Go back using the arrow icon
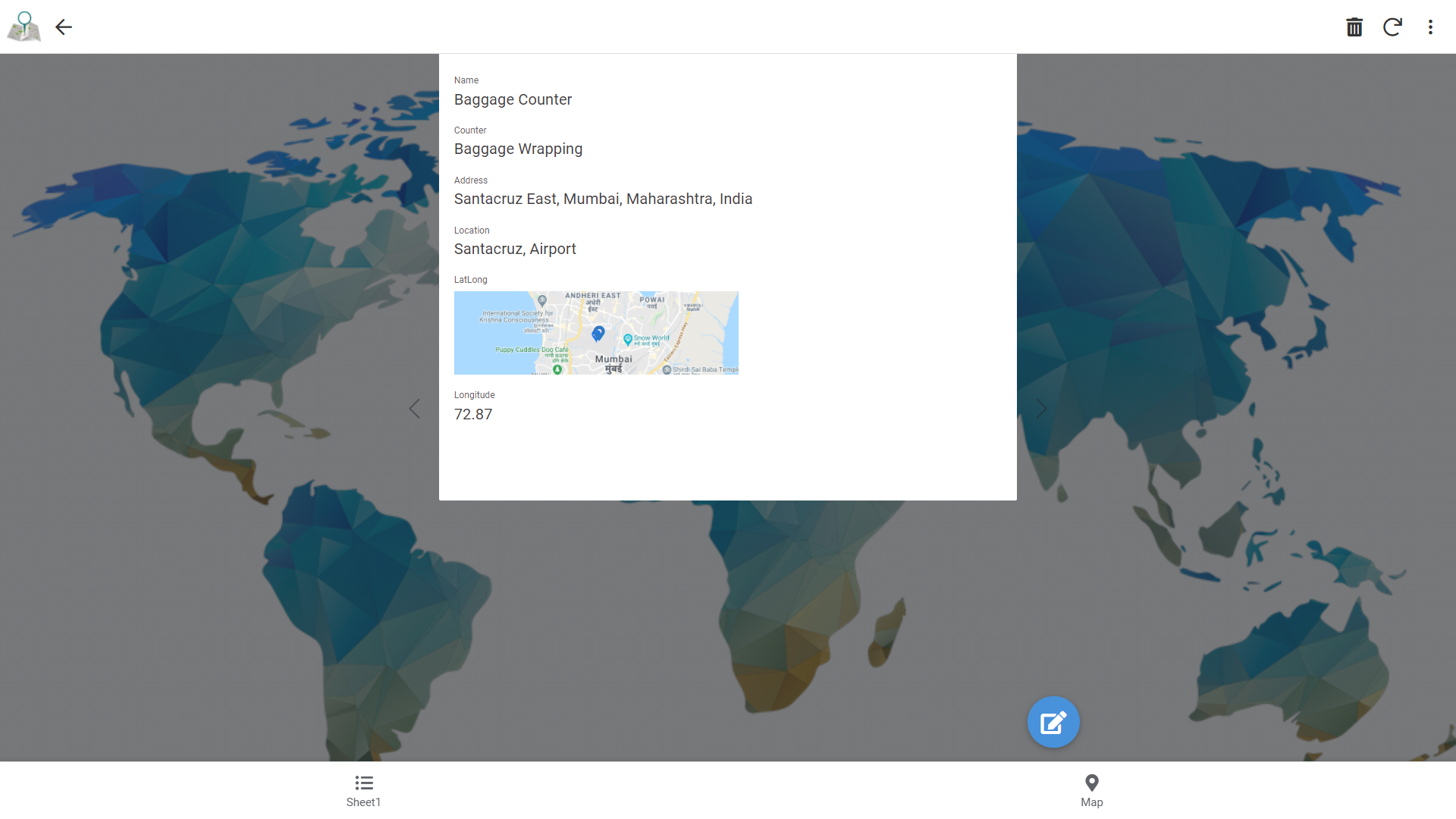The height and width of the screenshot is (819, 1456). (x=64, y=27)
